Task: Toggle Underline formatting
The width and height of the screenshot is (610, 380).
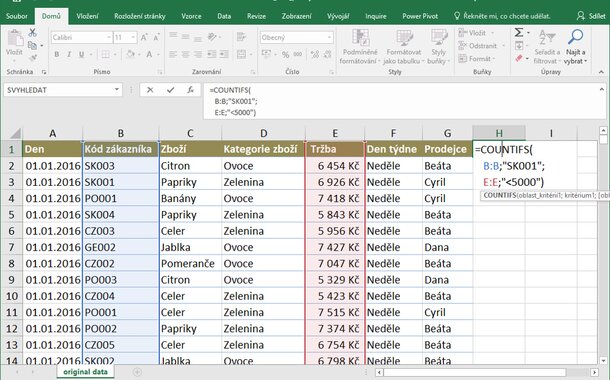Action: click(81, 54)
